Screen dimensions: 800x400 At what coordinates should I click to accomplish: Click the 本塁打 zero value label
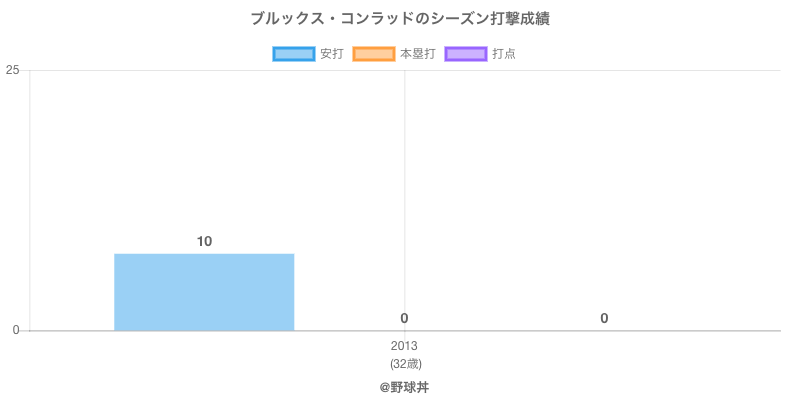click(x=404, y=319)
